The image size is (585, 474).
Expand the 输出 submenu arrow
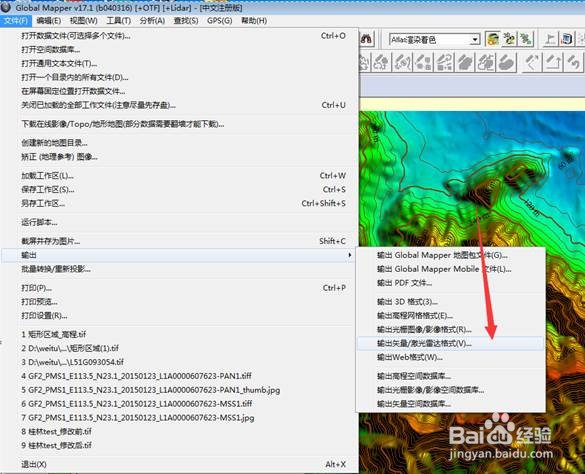tap(350, 255)
